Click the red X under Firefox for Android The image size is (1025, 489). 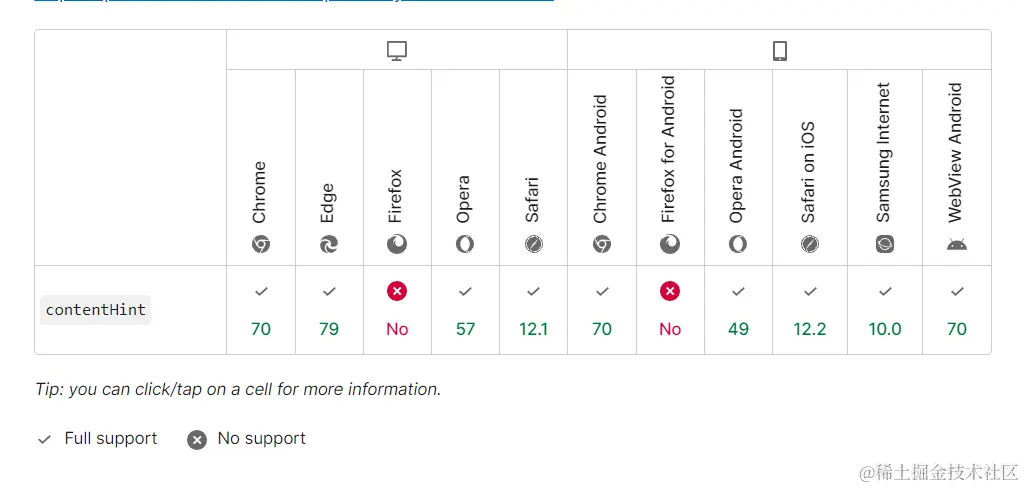670,291
